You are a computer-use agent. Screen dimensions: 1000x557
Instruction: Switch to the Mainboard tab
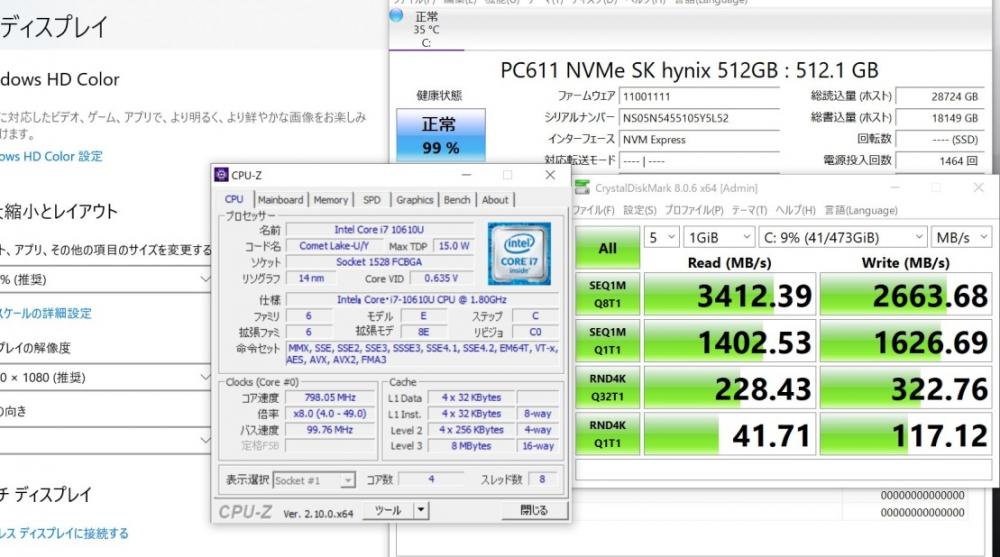[281, 200]
